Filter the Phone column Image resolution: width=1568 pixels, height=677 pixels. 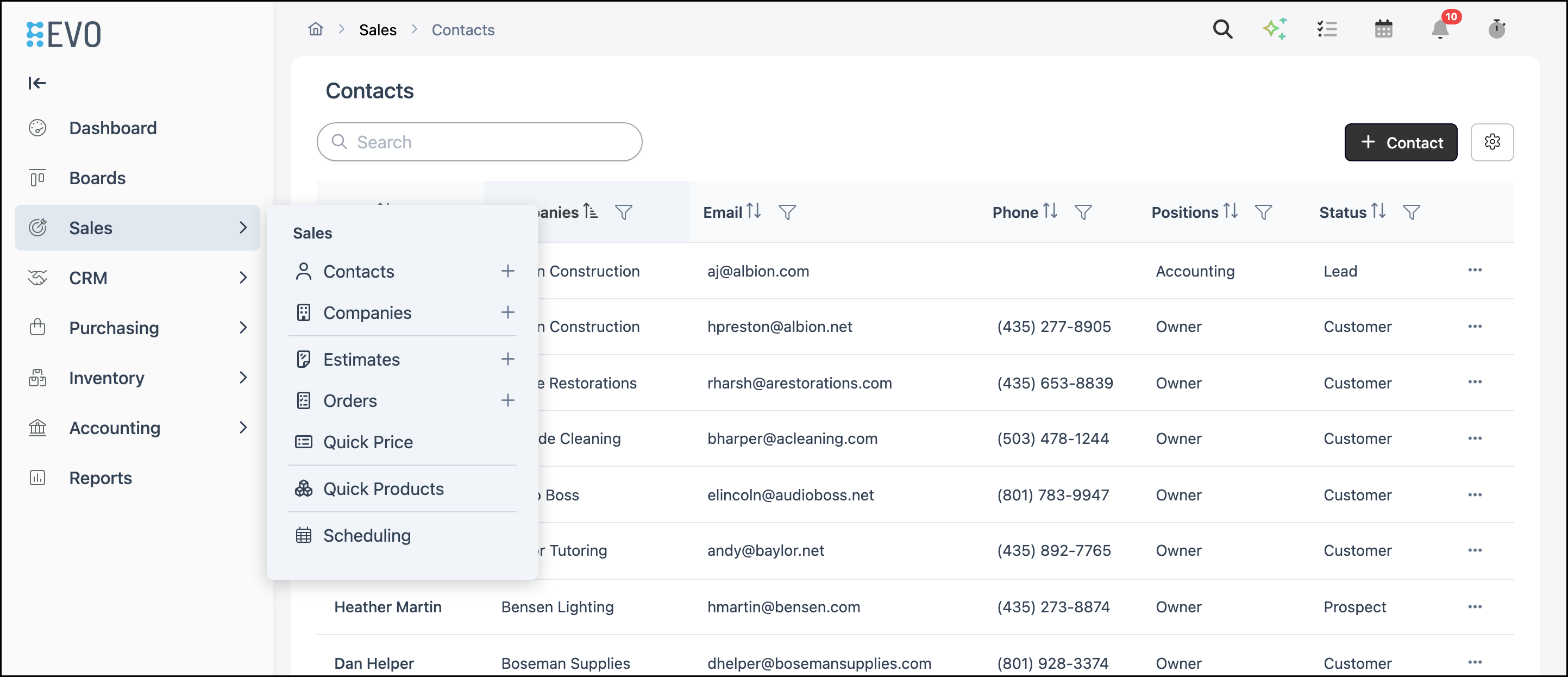pyautogui.click(x=1083, y=212)
